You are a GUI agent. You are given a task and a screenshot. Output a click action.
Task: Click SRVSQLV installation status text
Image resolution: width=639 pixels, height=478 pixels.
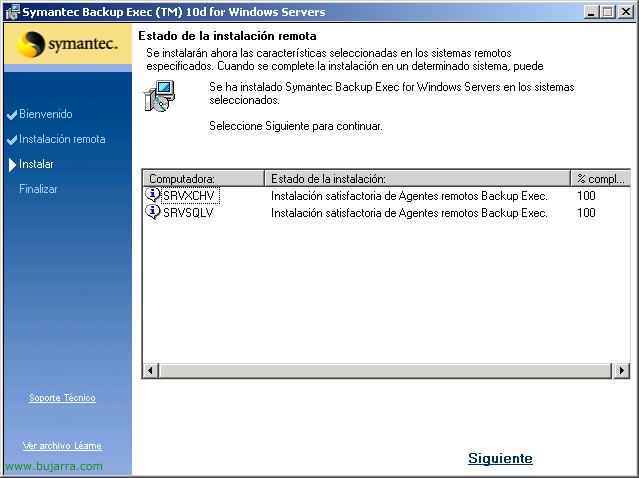pyautogui.click(x=409, y=213)
